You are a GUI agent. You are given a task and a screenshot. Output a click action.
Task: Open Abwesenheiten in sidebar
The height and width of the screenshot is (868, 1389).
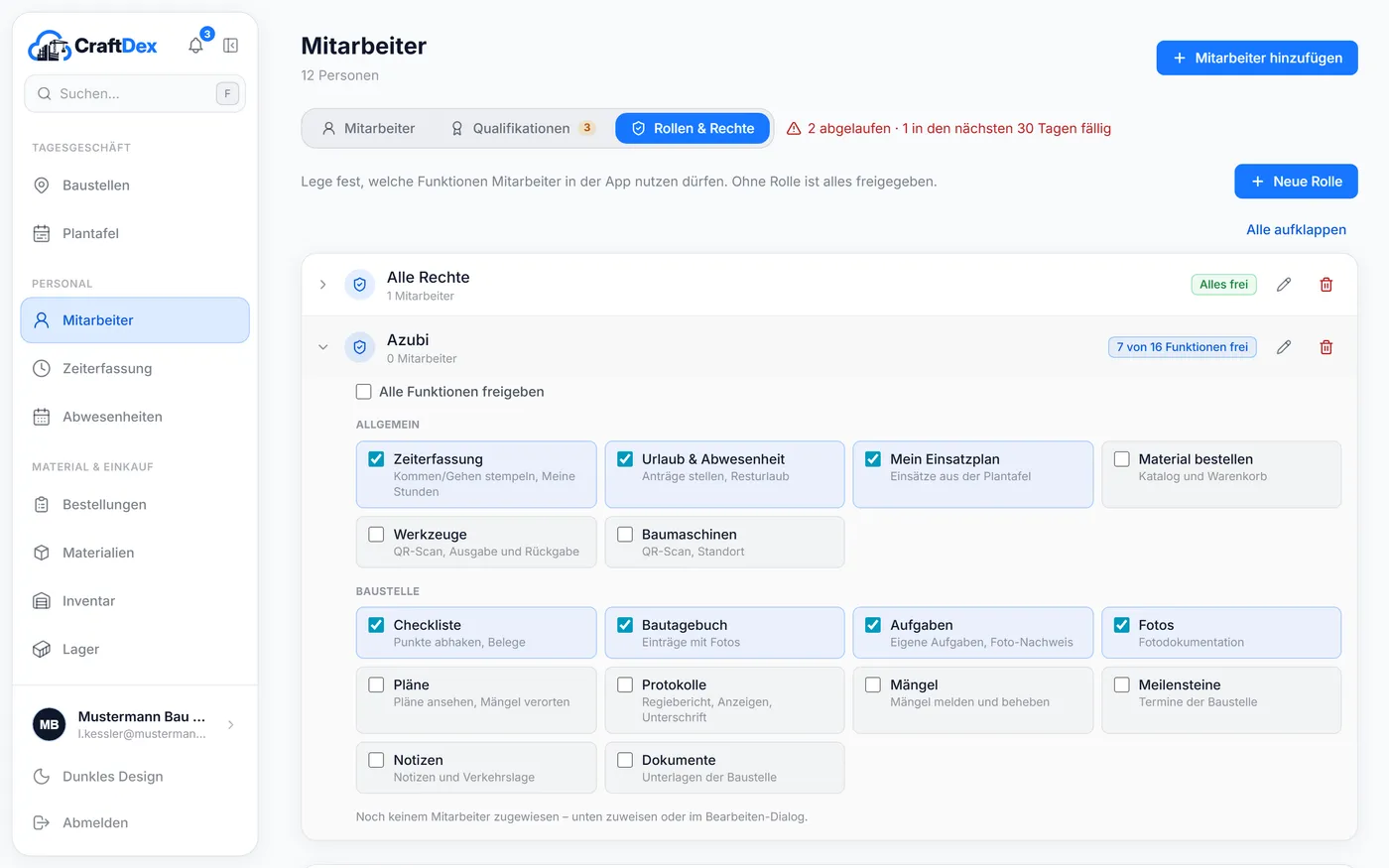pyautogui.click(x=135, y=418)
